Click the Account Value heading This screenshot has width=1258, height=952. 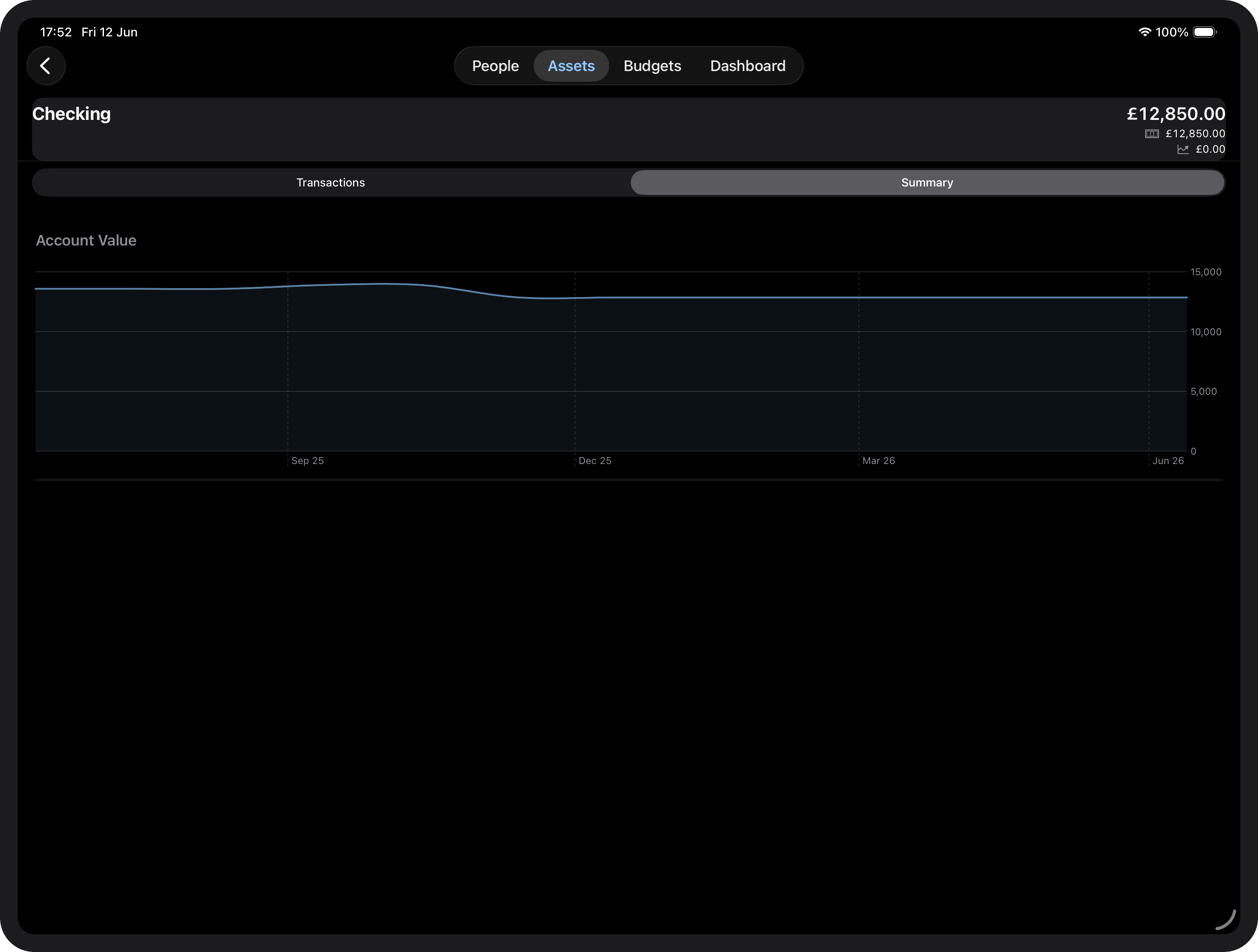(86, 240)
